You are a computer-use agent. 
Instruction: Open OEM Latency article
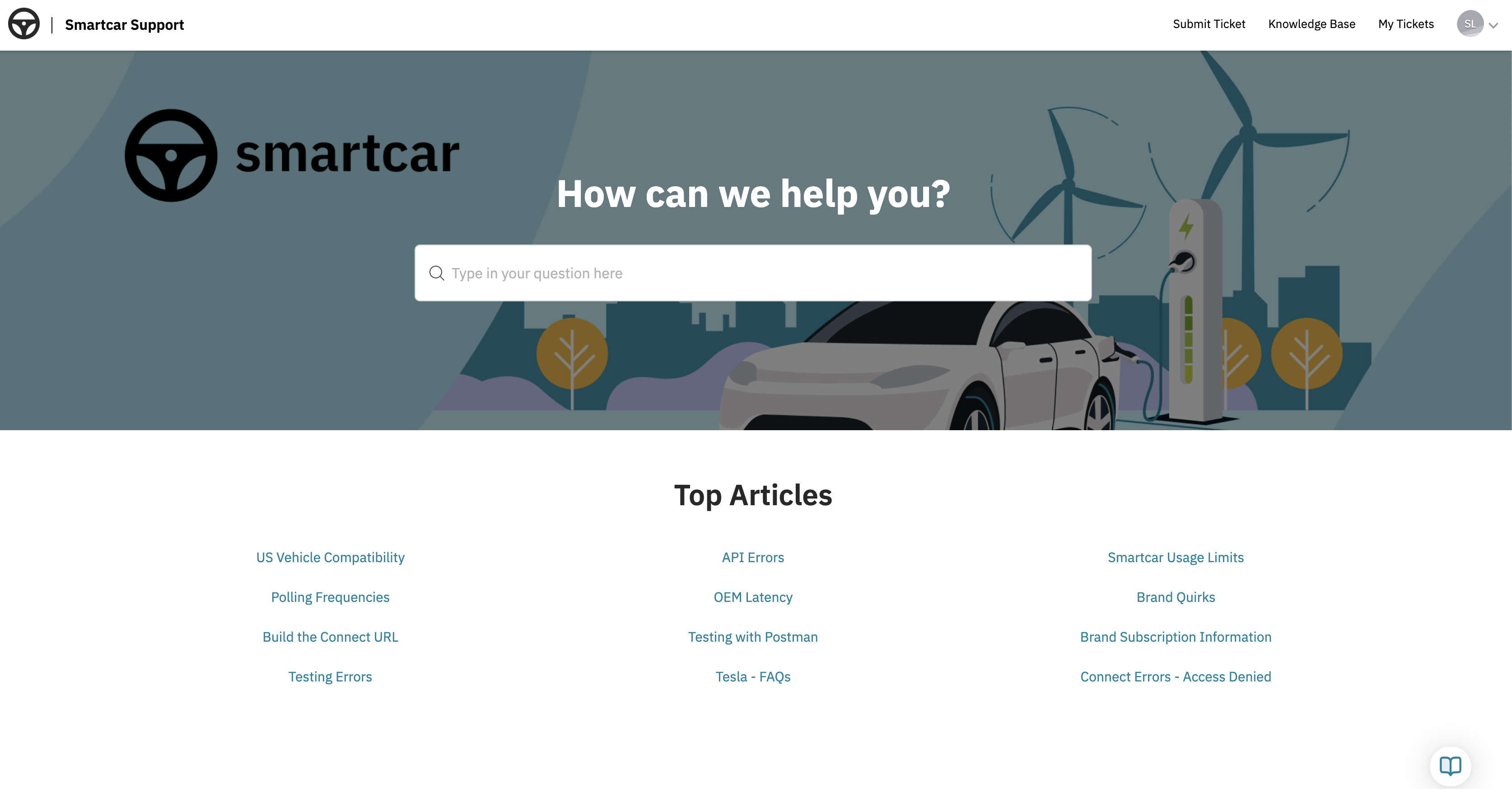pos(753,597)
